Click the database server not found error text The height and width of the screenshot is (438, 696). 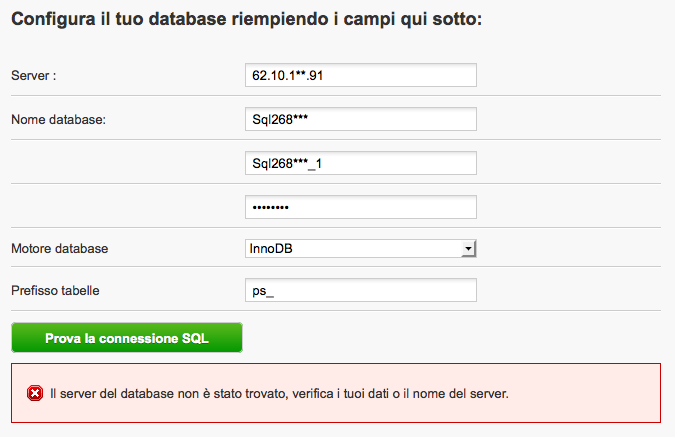(x=280, y=393)
